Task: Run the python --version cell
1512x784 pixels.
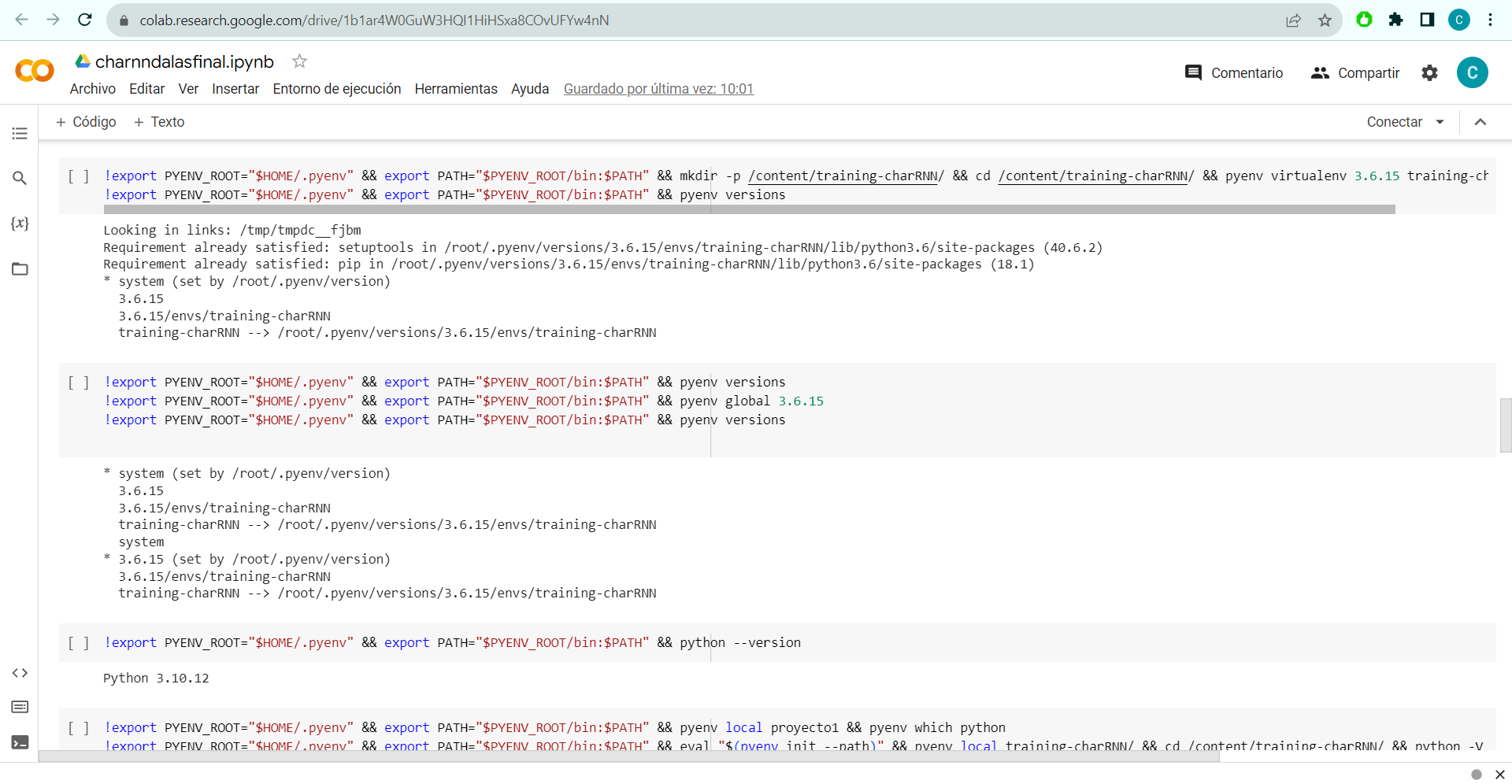Action: 78,643
